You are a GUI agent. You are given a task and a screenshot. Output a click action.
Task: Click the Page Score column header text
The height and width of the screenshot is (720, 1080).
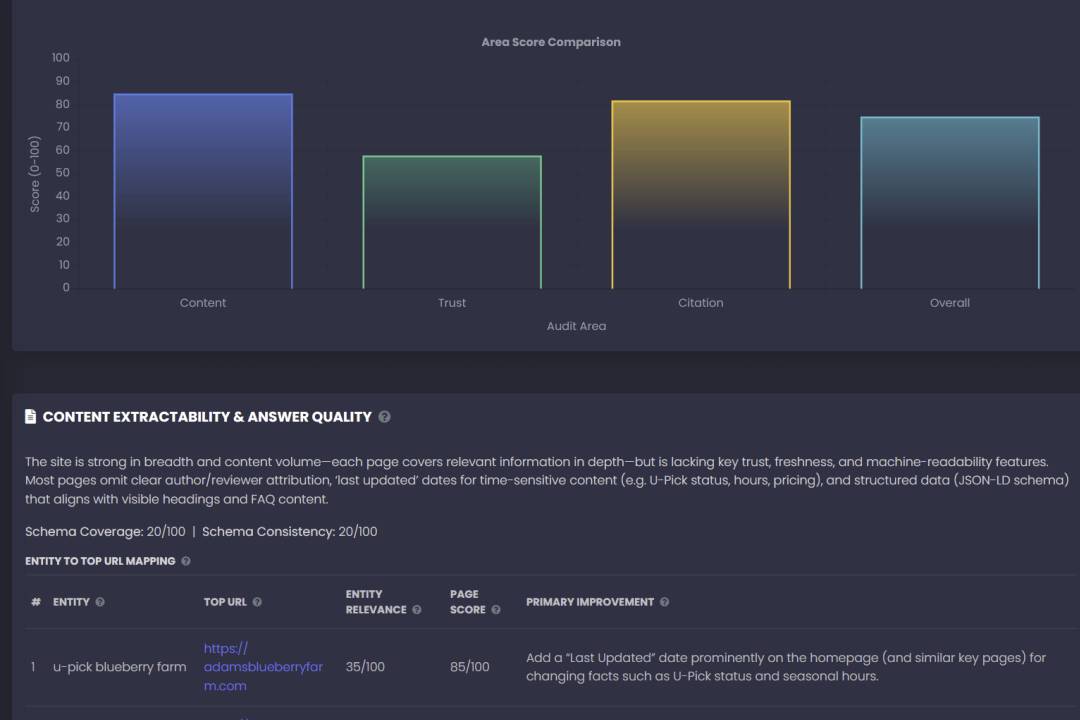click(x=466, y=602)
